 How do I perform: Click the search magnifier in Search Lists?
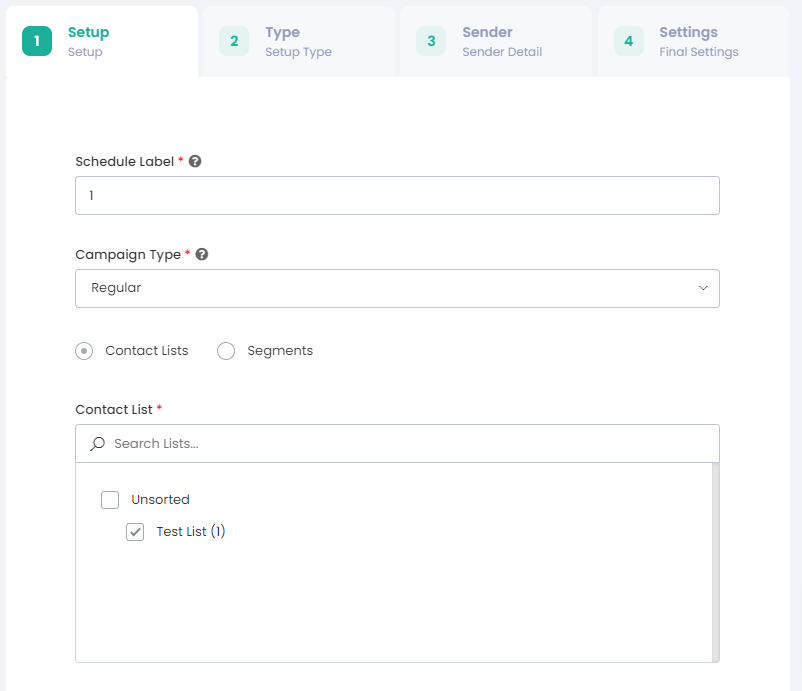pos(95,443)
